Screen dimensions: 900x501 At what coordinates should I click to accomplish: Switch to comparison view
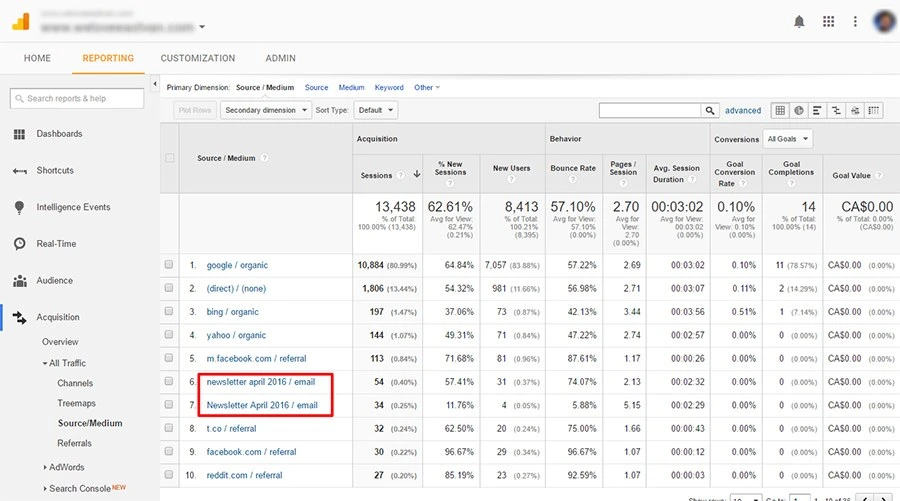pos(836,110)
